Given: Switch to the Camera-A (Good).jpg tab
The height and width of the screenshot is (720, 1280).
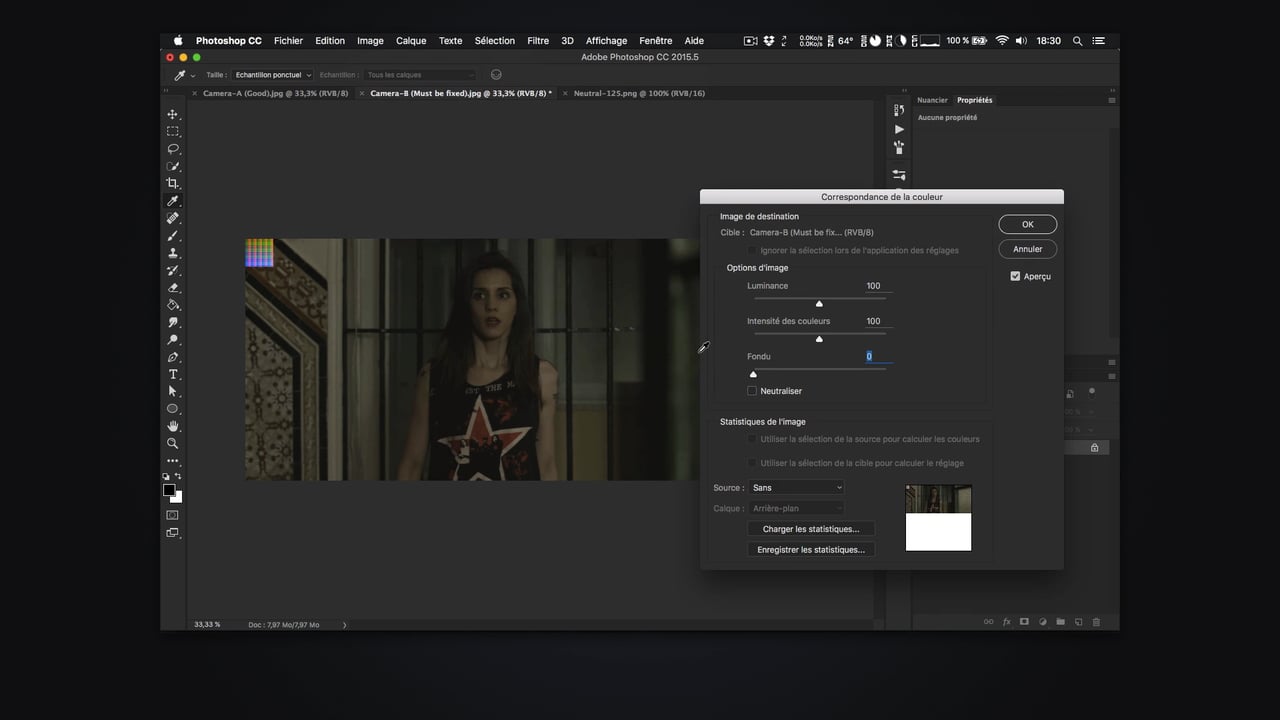Looking at the screenshot, I should click(x=275, y=93).
